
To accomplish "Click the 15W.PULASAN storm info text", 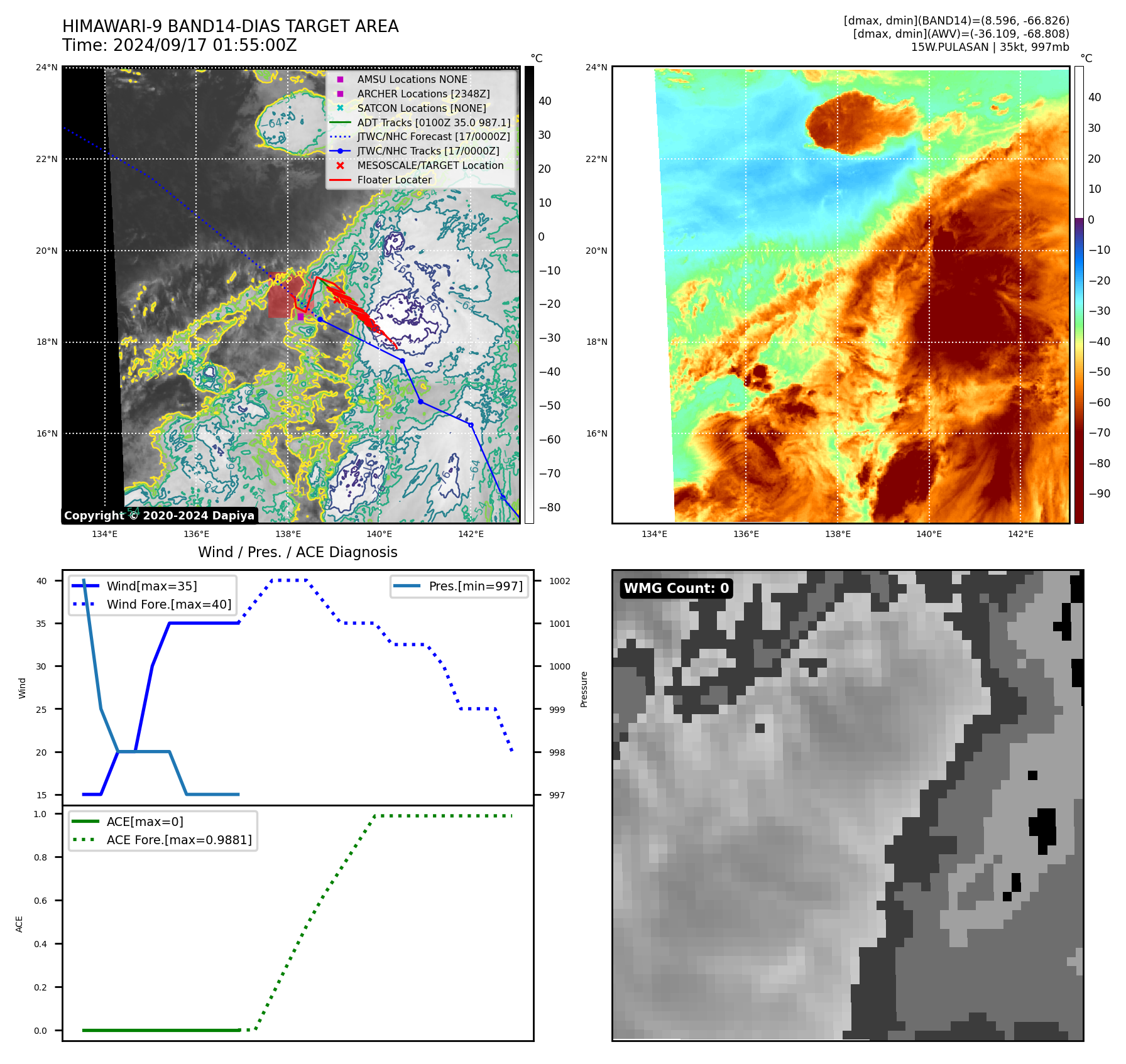I will click(990, 47).
